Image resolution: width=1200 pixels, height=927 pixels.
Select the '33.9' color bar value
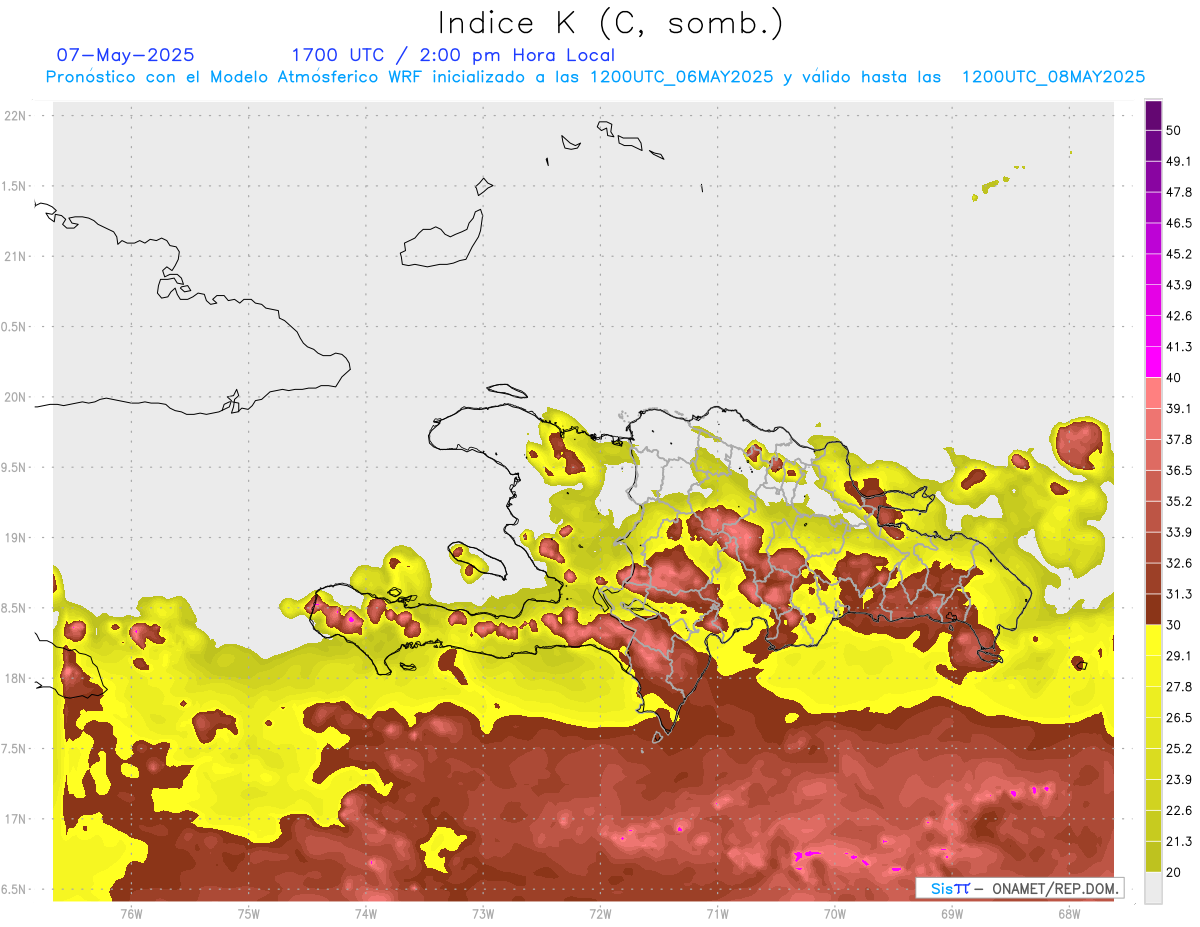1179,532
